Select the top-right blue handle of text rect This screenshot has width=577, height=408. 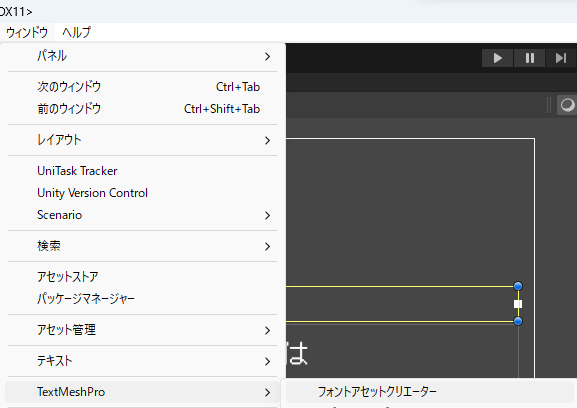(x=518, y=286)
